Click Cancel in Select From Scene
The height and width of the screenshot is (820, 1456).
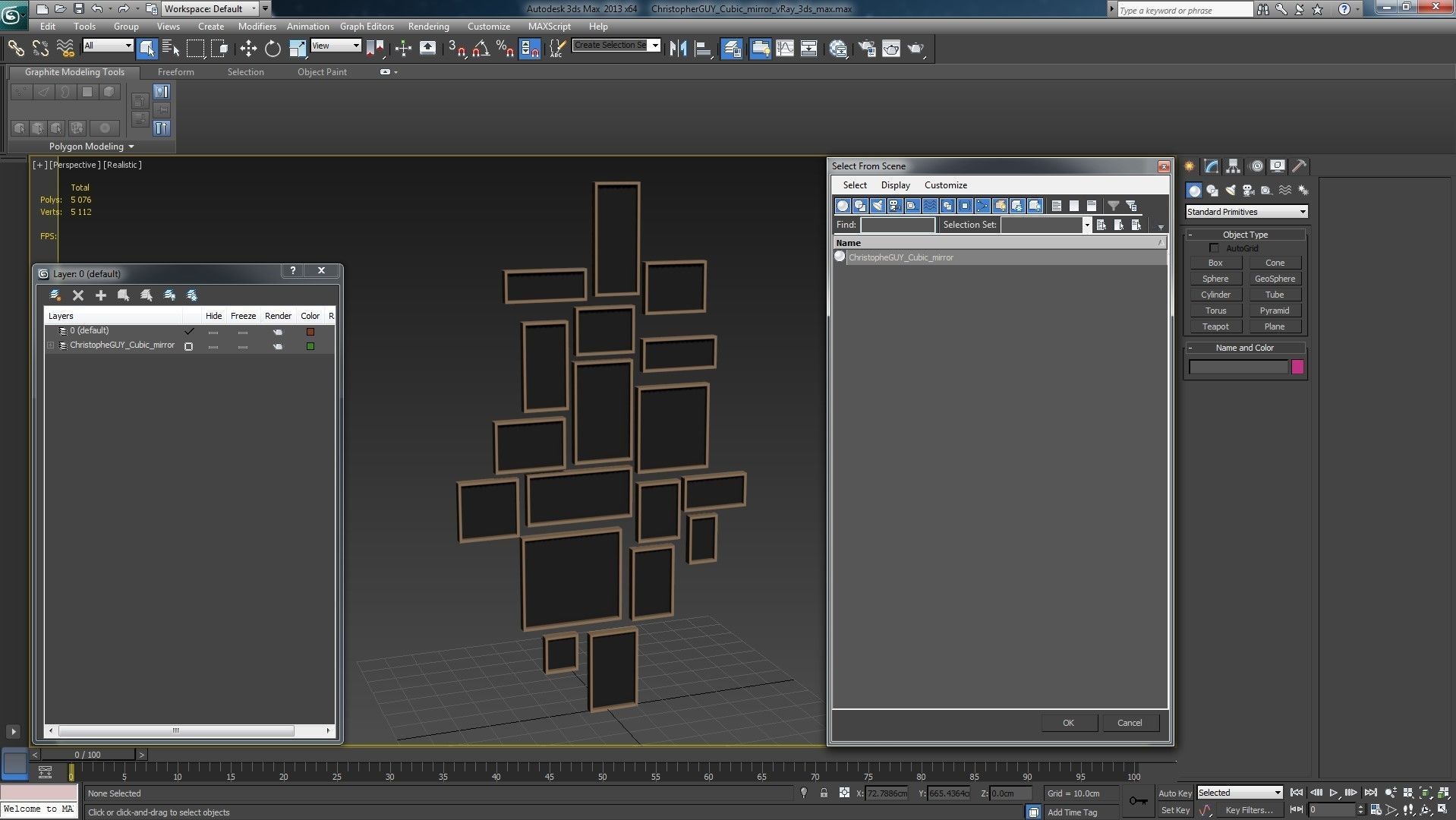click(x=1130, y=723)
